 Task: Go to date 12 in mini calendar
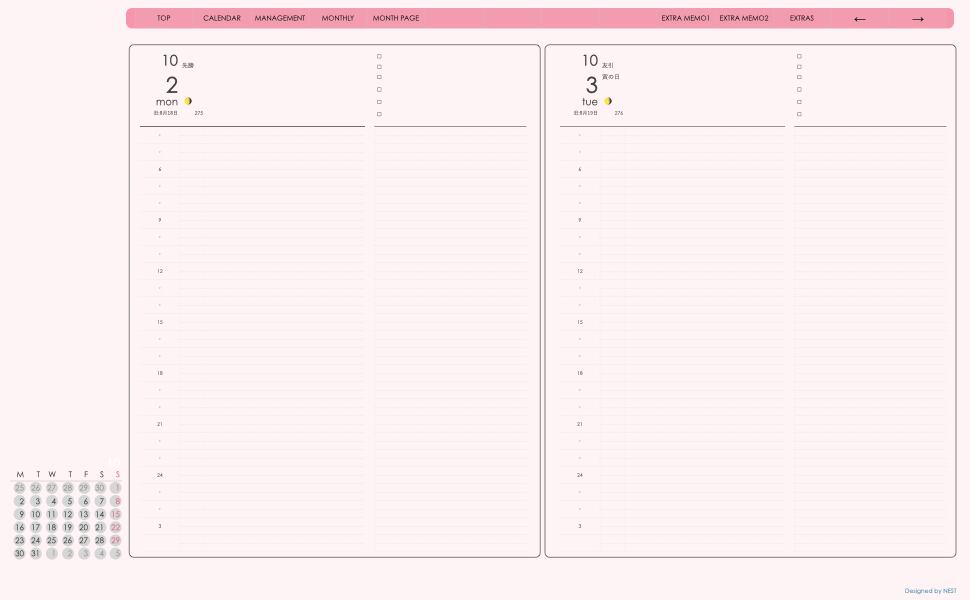(68, 514)
